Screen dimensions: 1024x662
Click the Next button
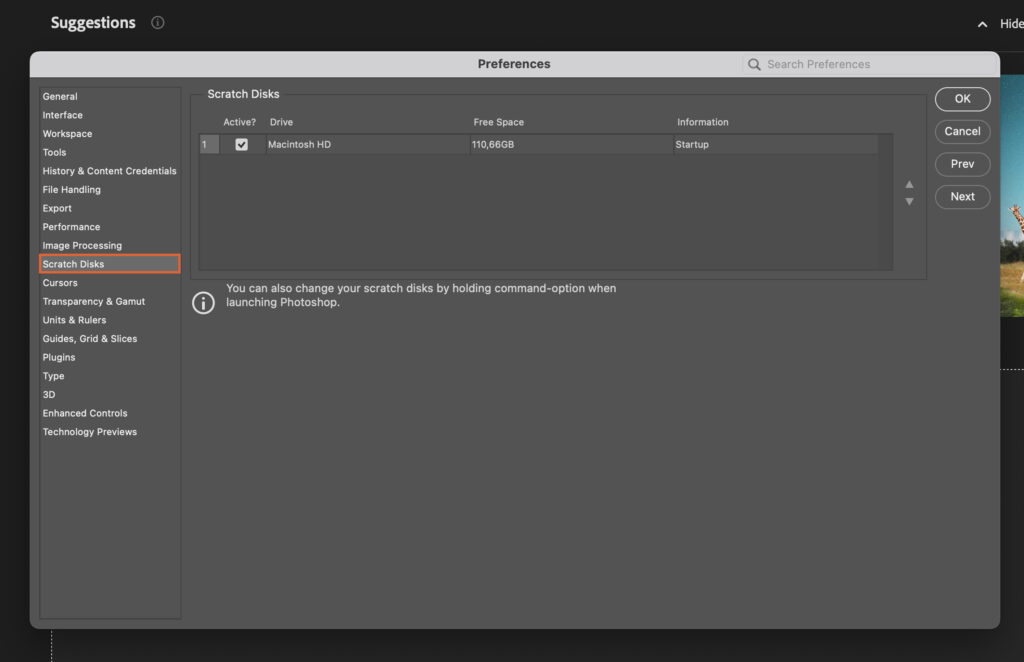[x=962, y=197]
